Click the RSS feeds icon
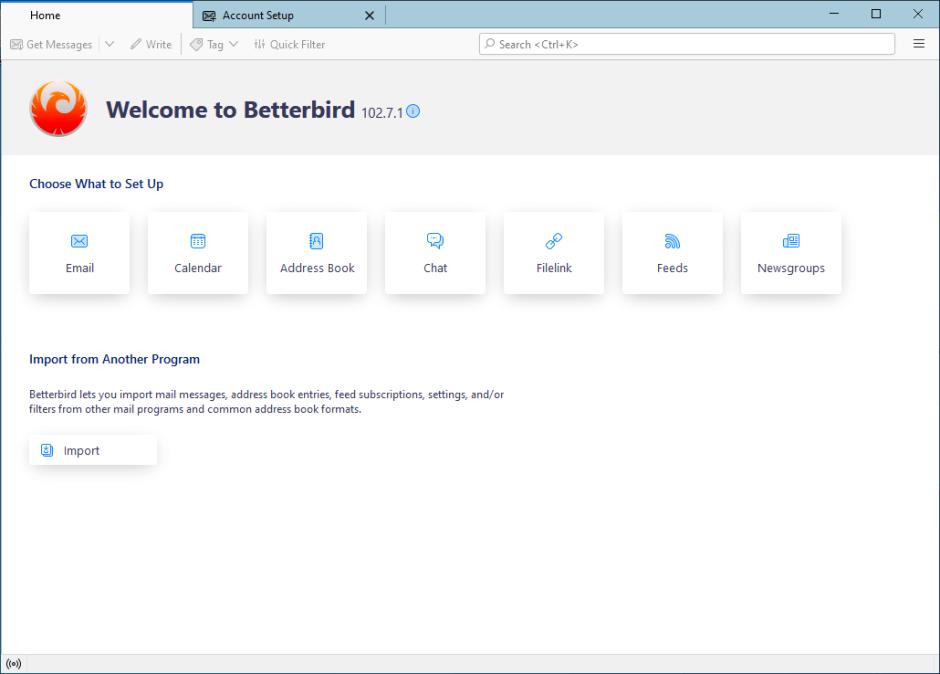940x674 pixels. coord(672,241)
